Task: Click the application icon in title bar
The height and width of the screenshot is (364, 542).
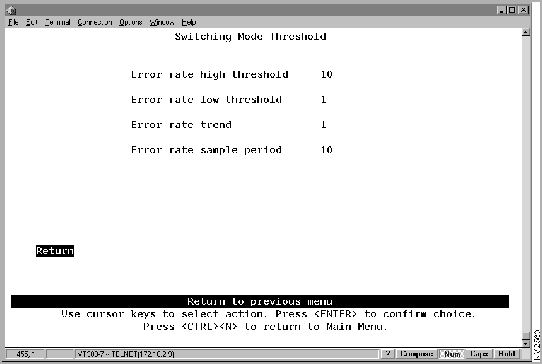Action: 11,10
